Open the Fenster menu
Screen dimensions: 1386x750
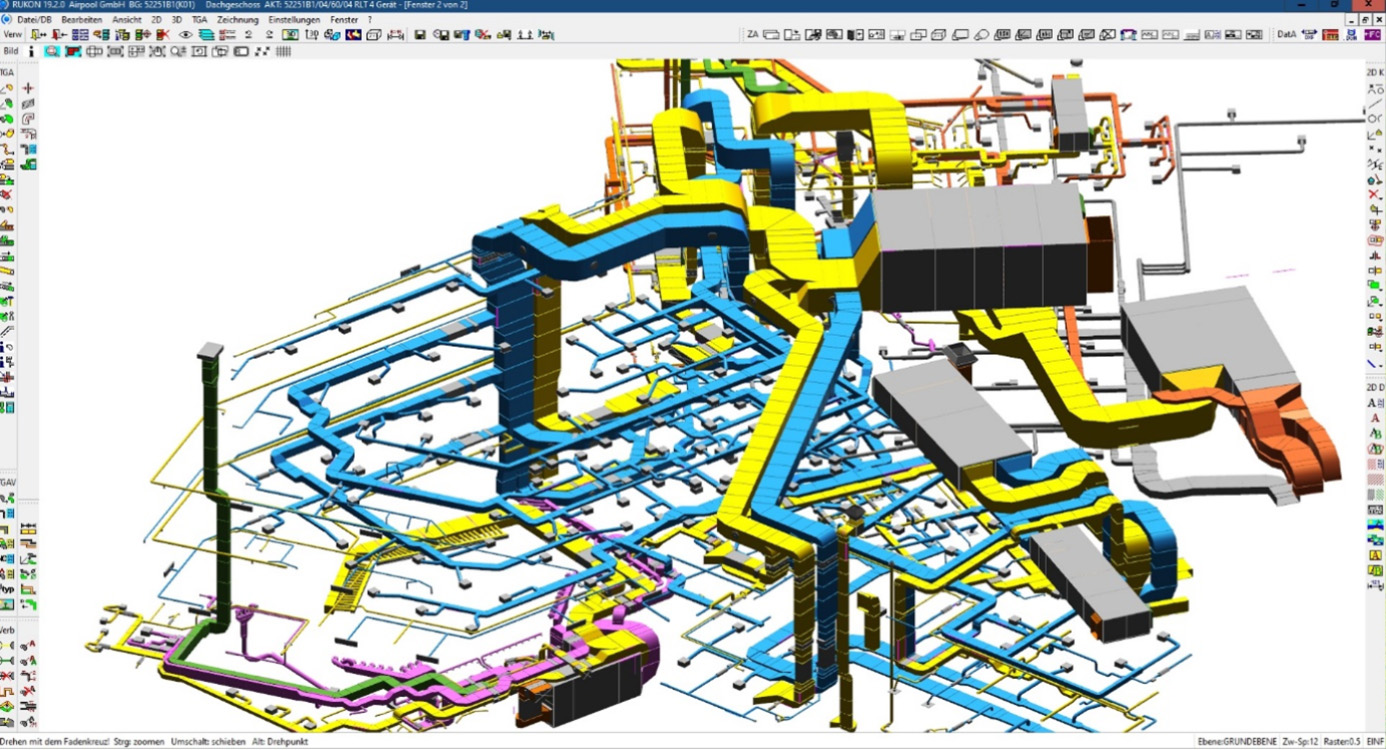pyautogui.click(x=344, y=20)
